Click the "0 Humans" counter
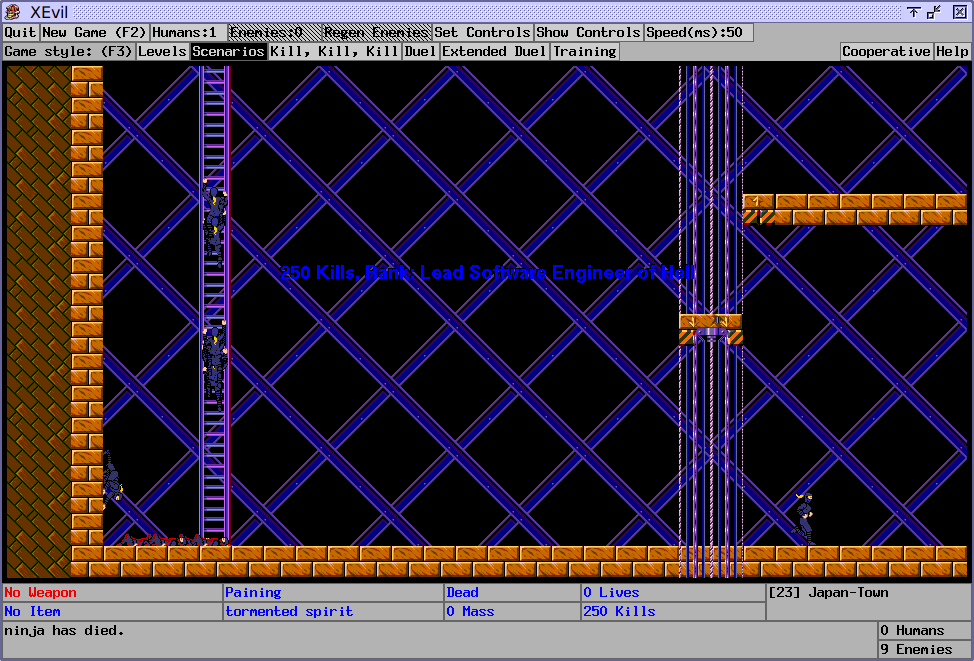Viewport: 974px width, 661px height. [913, 631]
